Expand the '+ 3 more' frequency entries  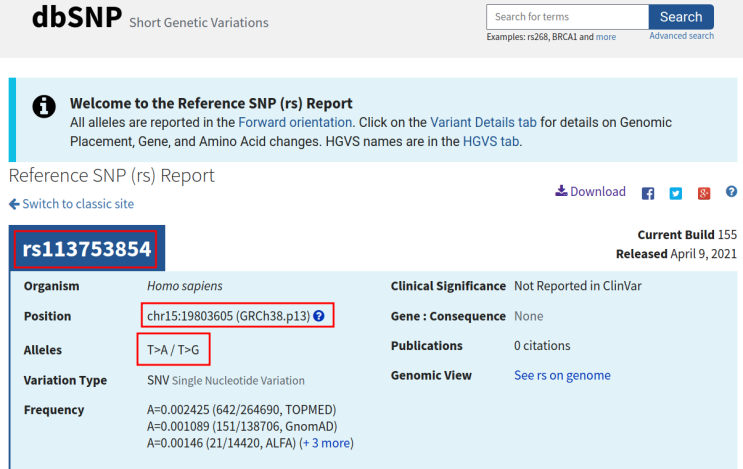point(326,443)
